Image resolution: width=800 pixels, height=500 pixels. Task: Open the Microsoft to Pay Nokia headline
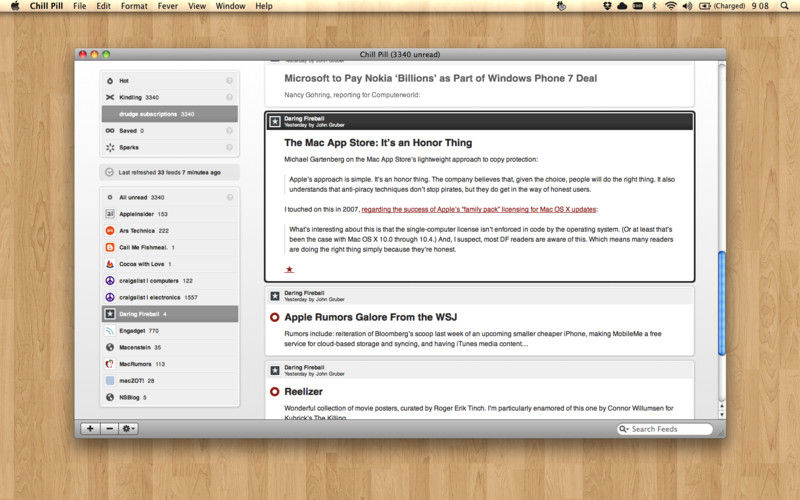point(441,78)
